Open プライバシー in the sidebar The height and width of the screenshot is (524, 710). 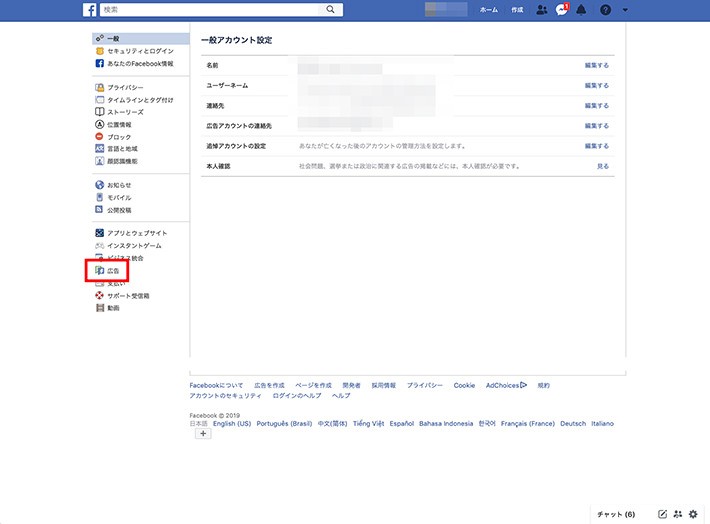(125, 88)
